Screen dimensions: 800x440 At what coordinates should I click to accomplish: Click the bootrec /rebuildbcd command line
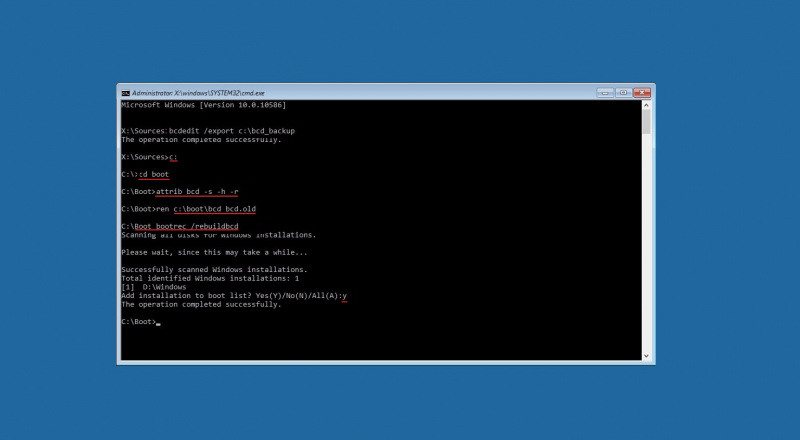click(x=180, y=226)
